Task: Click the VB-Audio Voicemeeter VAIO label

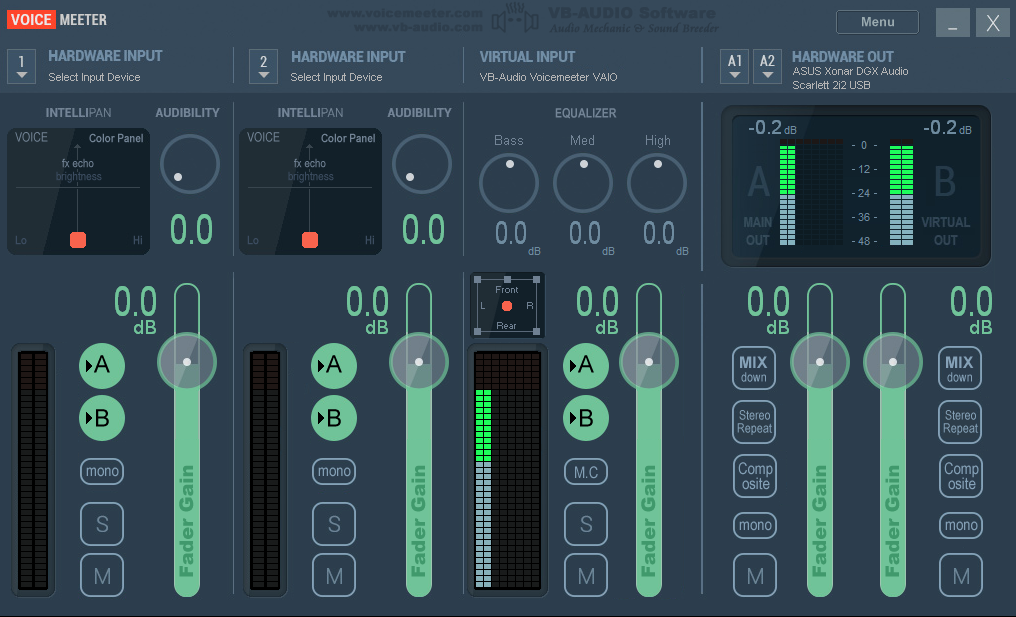Action: pos(548,77)
